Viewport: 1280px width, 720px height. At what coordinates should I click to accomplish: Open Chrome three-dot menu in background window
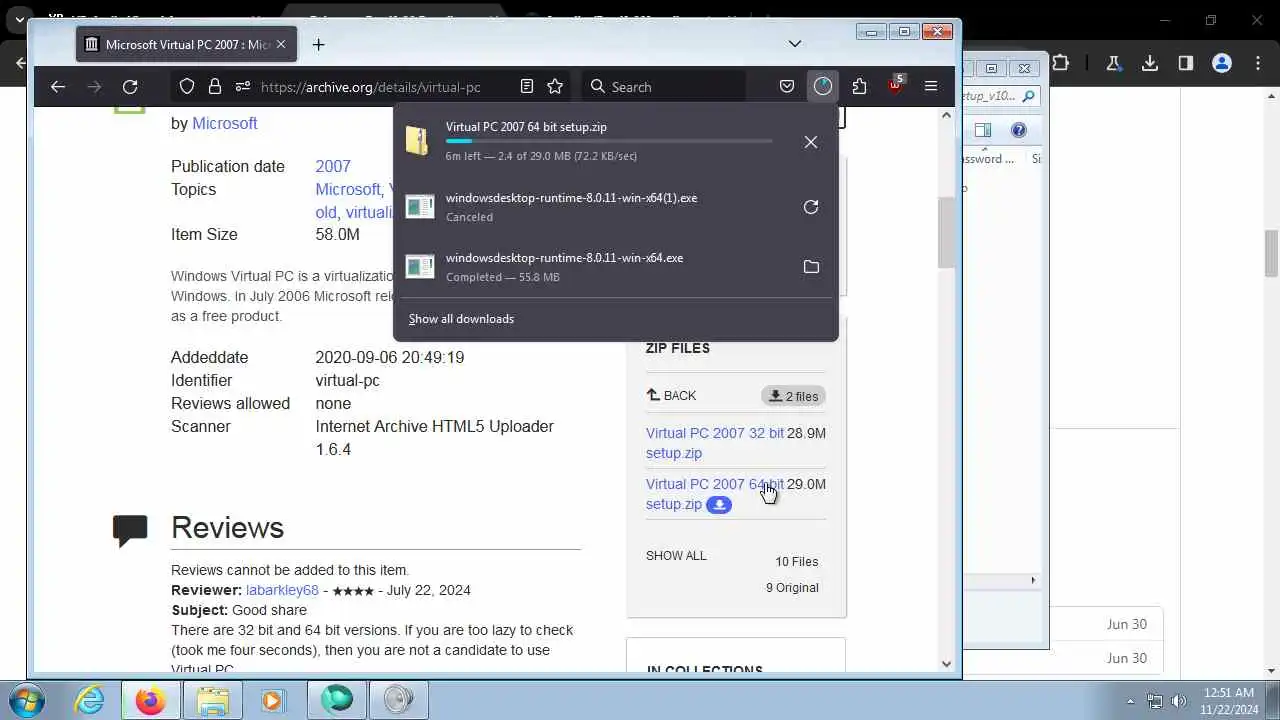click(x=1259, y=63)
